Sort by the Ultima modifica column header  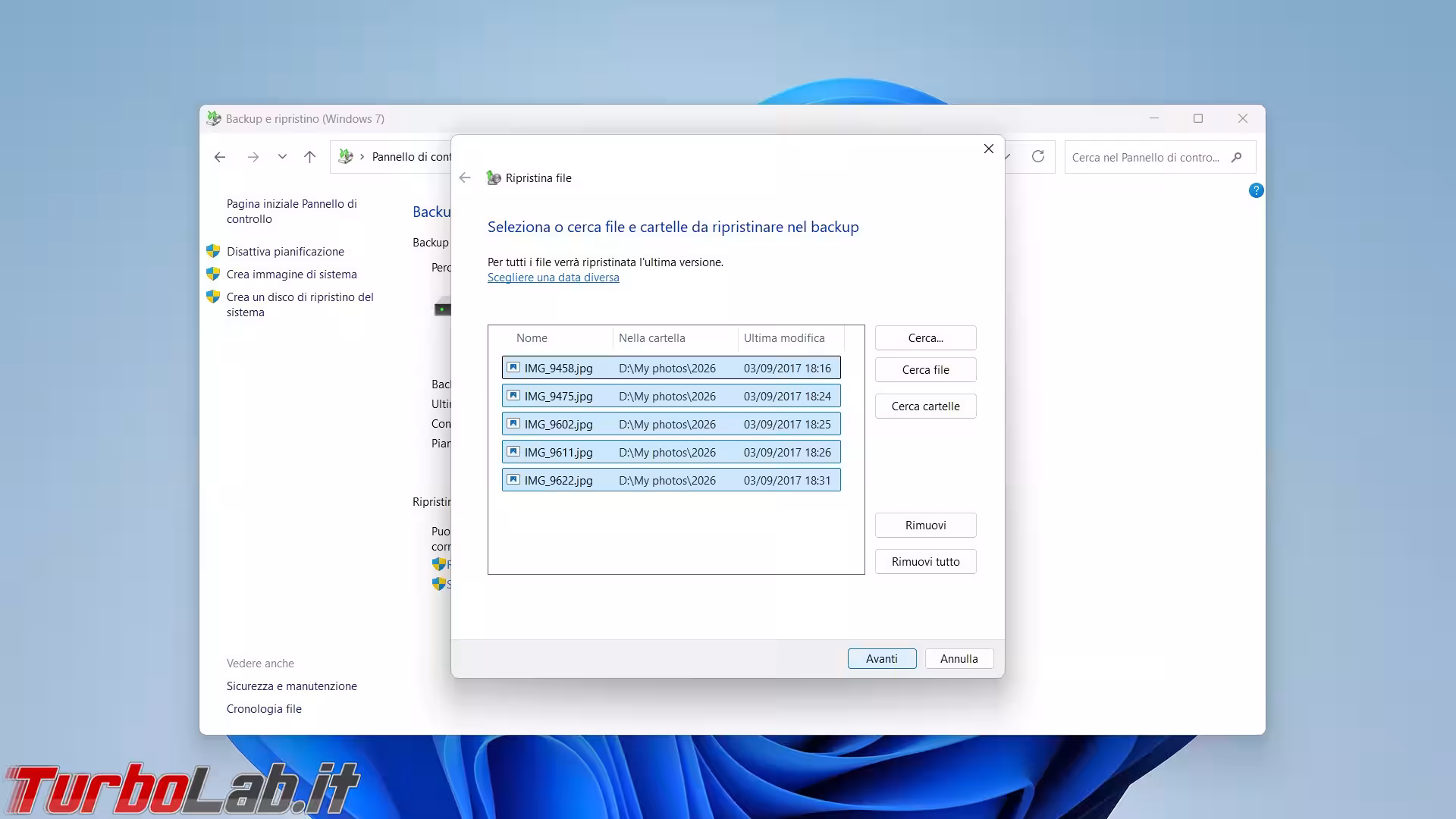784,338
